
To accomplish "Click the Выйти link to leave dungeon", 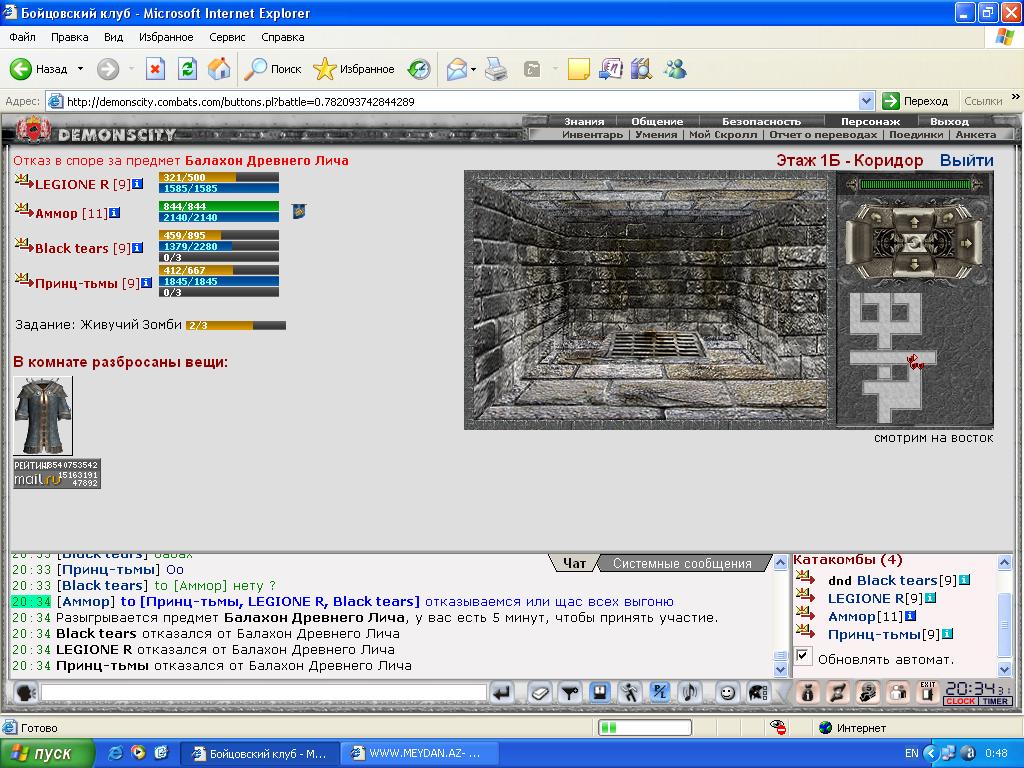I will point(967,160).
